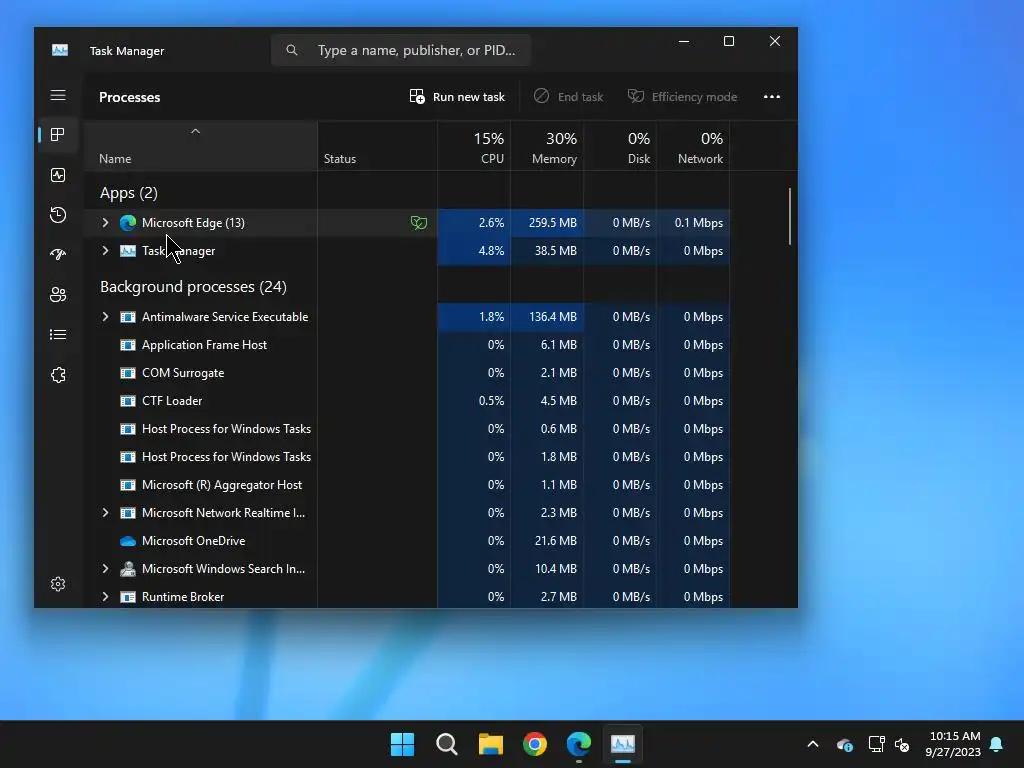
Task: Open taskbar Search icon
Action: click(x=447, y=744)
